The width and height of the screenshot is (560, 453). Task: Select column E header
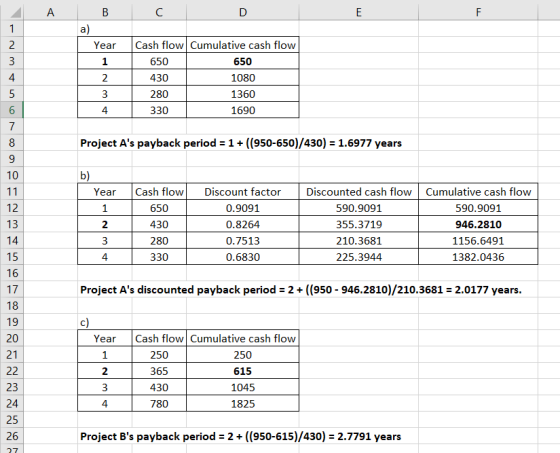(359, 13)
